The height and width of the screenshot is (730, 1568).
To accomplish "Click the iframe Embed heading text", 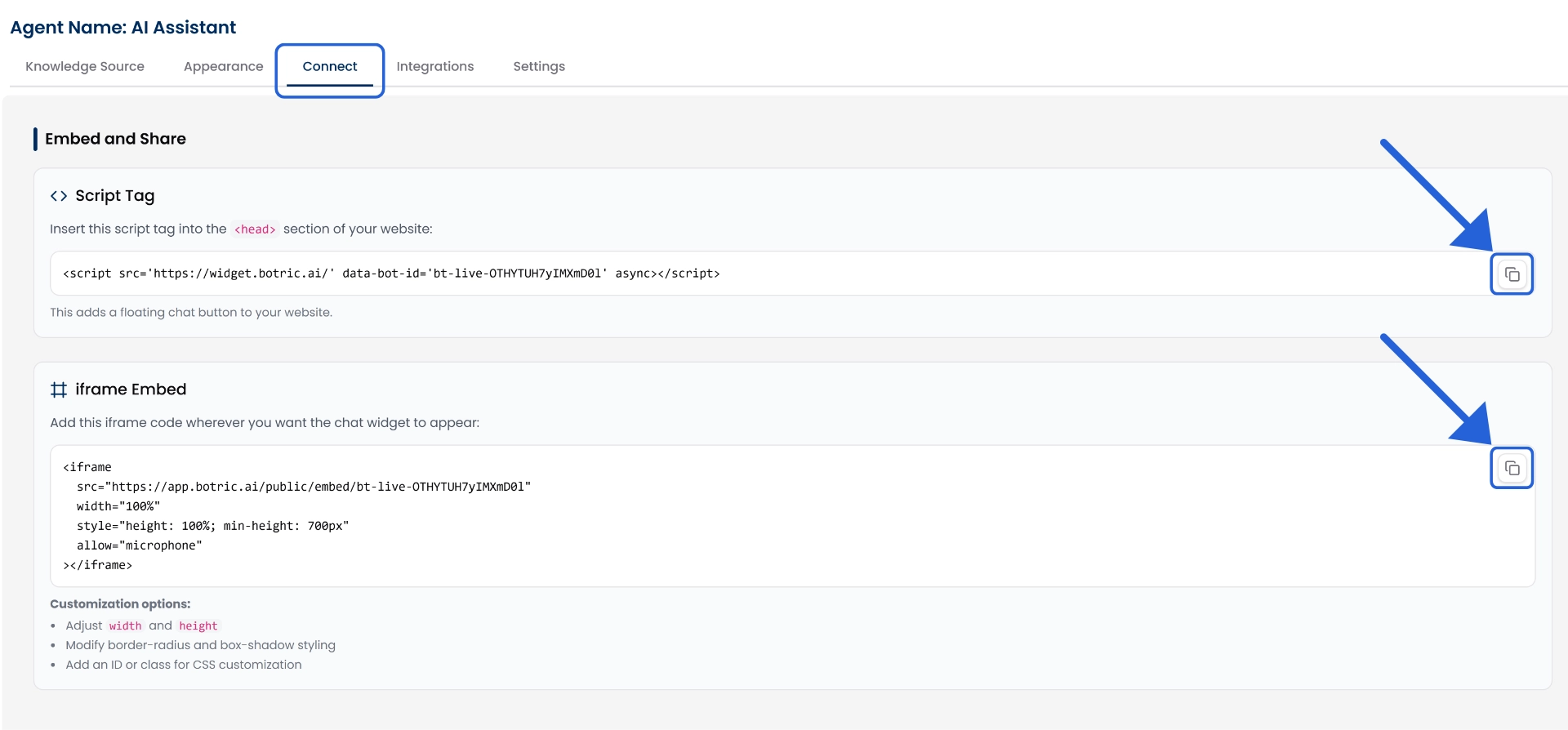I will pyautogui.click(x=131, y=389).
